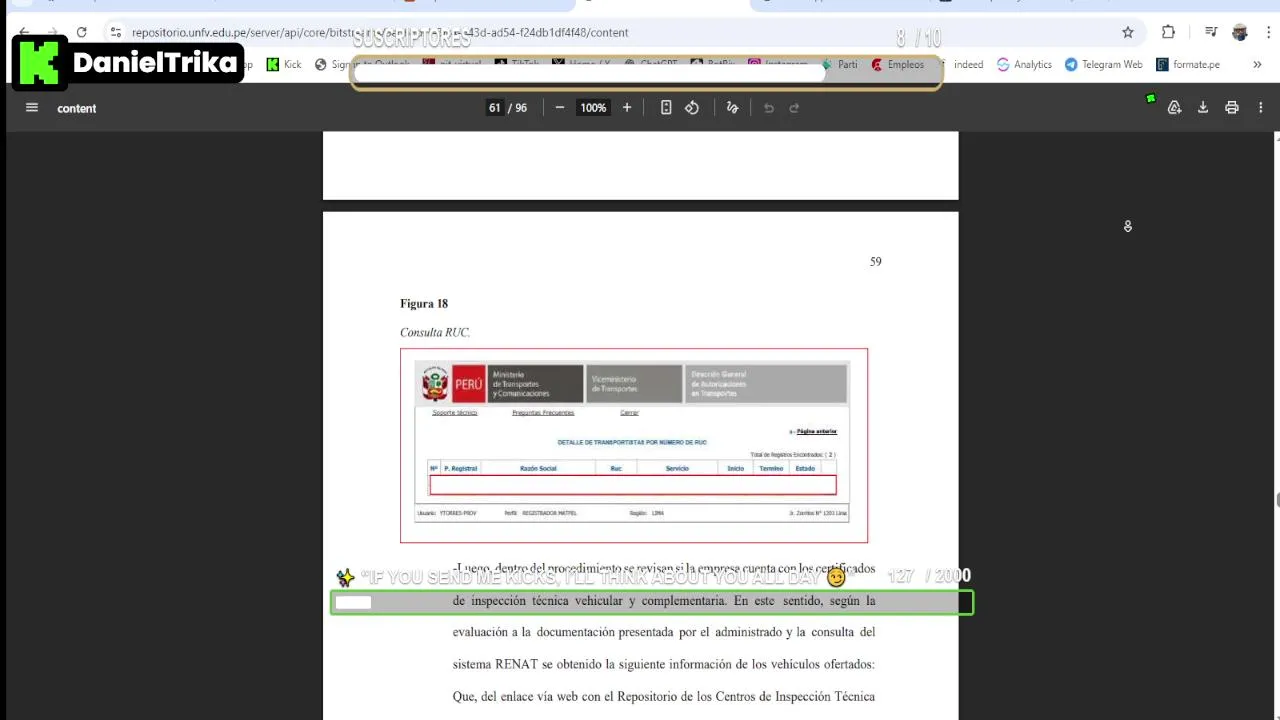Click the PDF page number field
This screenshot has width=1280, height=720.
point(494,108)
